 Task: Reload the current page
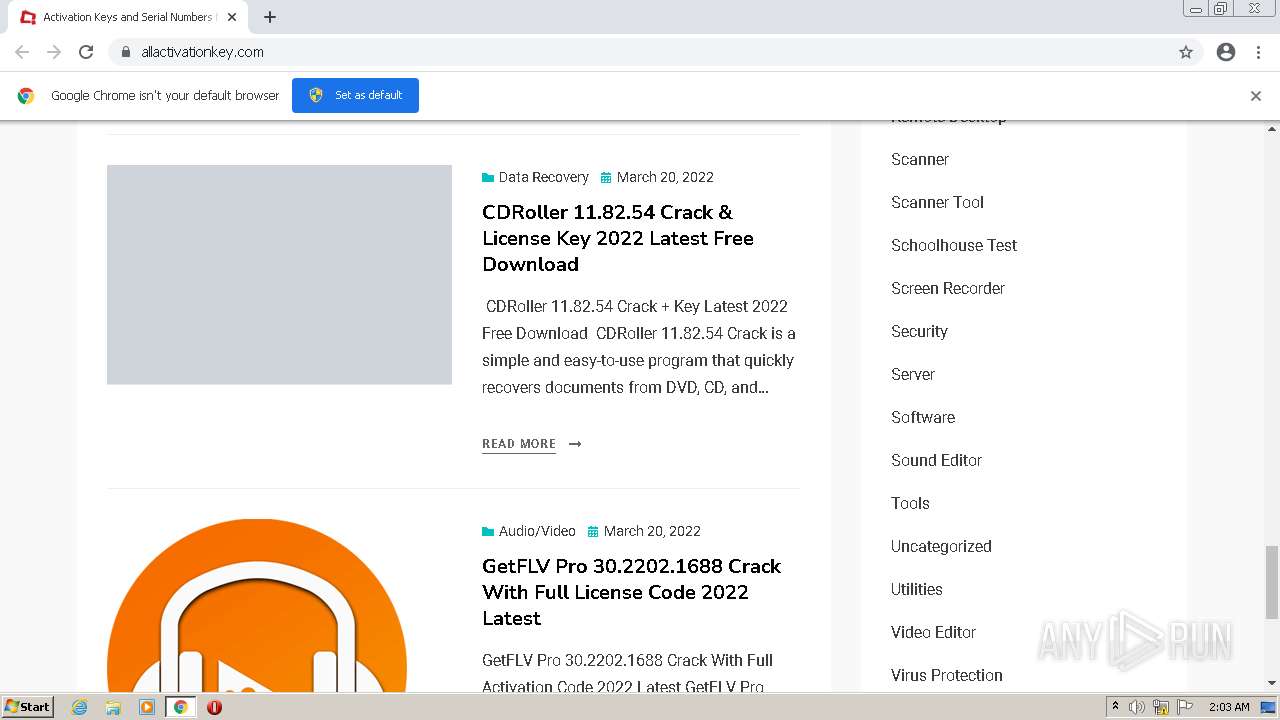(86, 52)
